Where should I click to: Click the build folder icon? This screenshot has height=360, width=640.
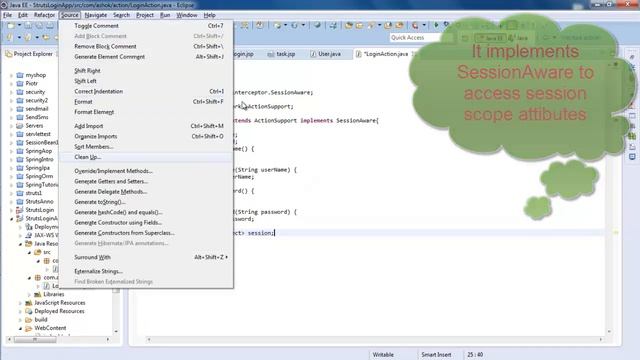pyautogui.click(x=29, y=320)
